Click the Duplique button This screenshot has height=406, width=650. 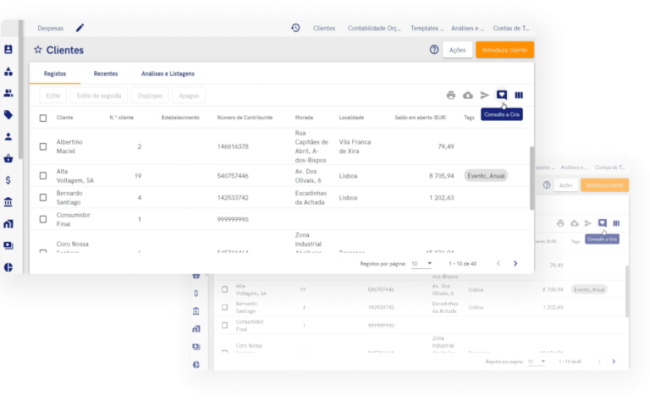click(x=150, y=96)
